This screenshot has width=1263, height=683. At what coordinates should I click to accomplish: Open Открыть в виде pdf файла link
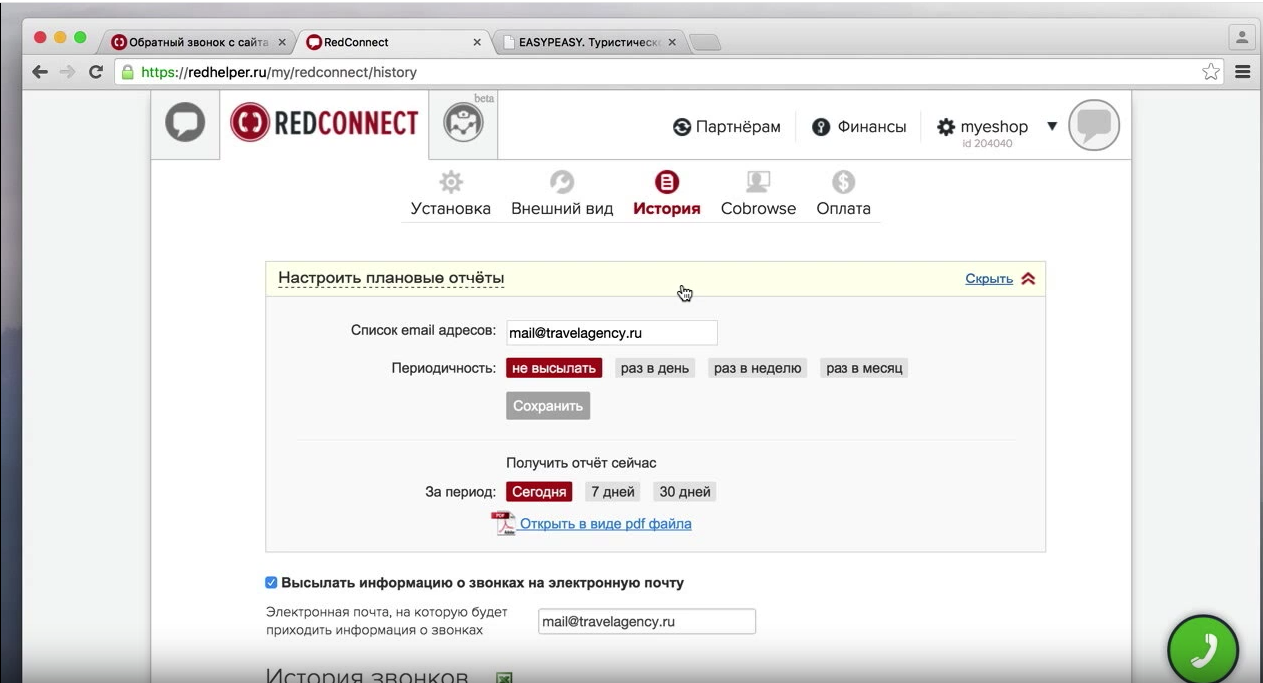605,524
